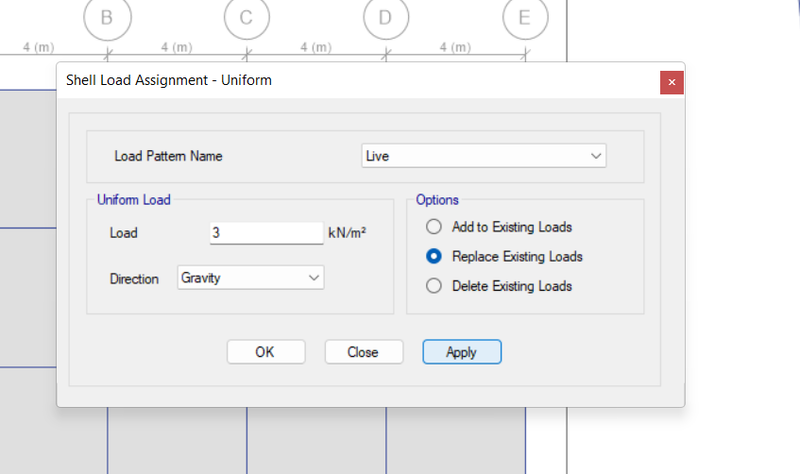The width and height of the screenshot is (800, 474).
Task: Click the dialog title bar
Action: pos(357,81)
